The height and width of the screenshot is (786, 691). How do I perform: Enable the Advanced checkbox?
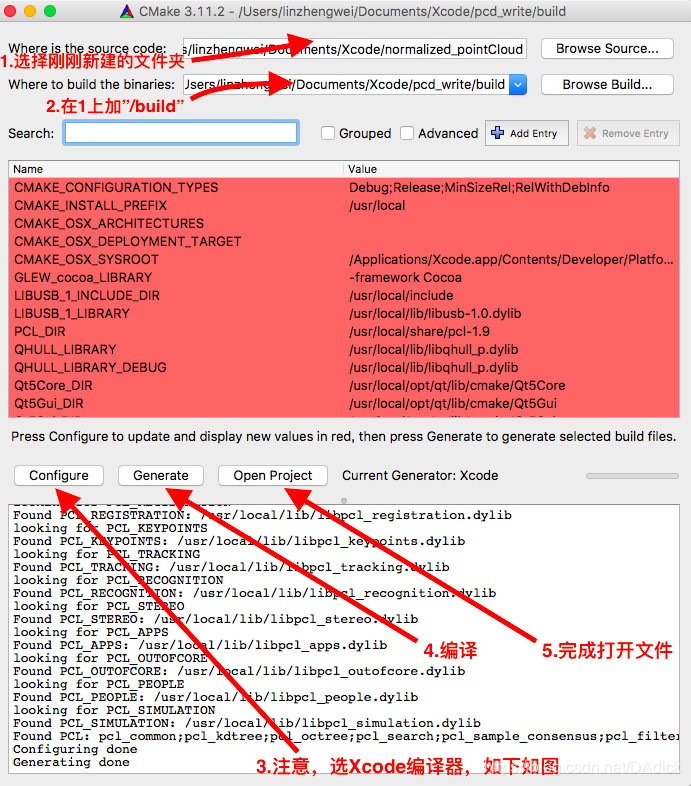(x=407, y=133)
